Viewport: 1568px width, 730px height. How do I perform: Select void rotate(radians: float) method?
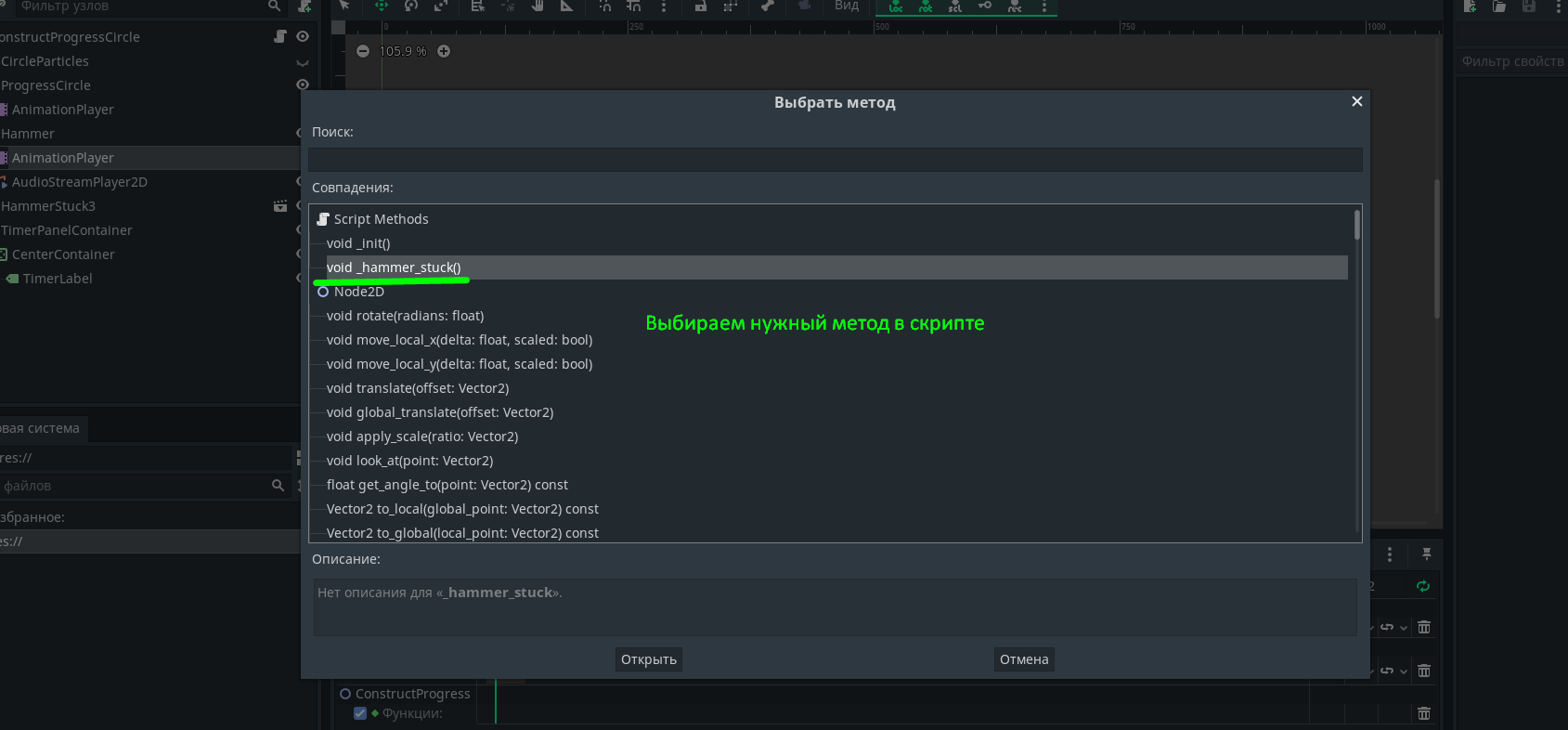(x=405, y=316)
